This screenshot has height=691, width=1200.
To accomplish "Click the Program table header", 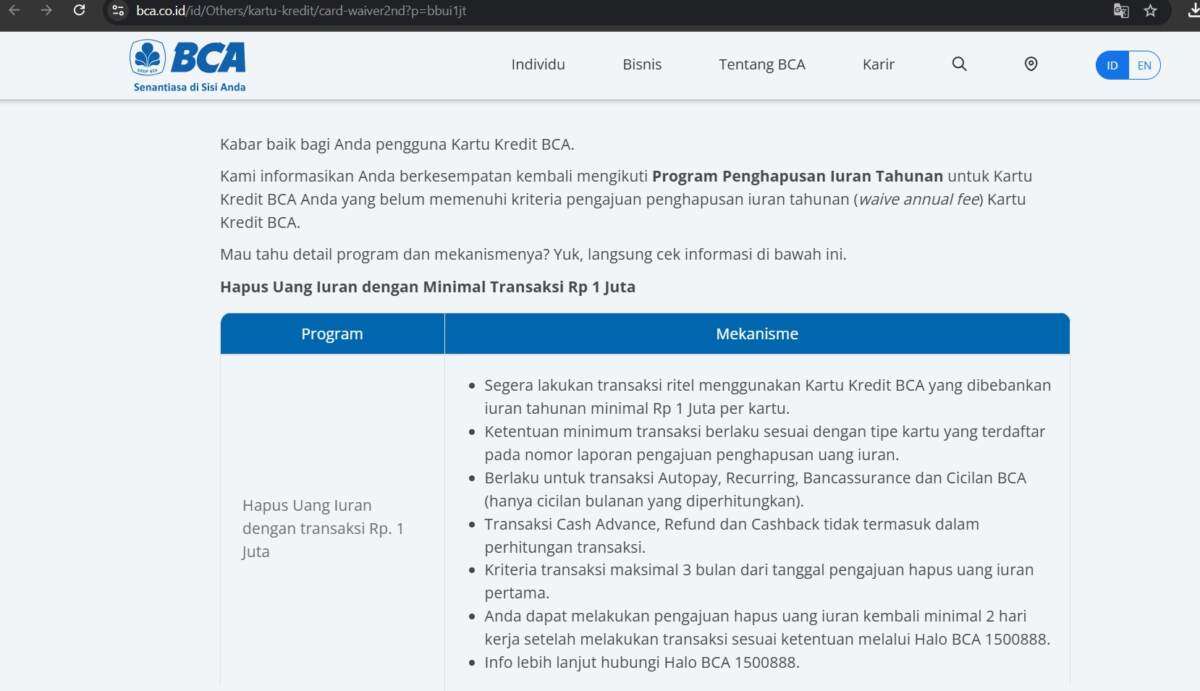I will (332, 334).
